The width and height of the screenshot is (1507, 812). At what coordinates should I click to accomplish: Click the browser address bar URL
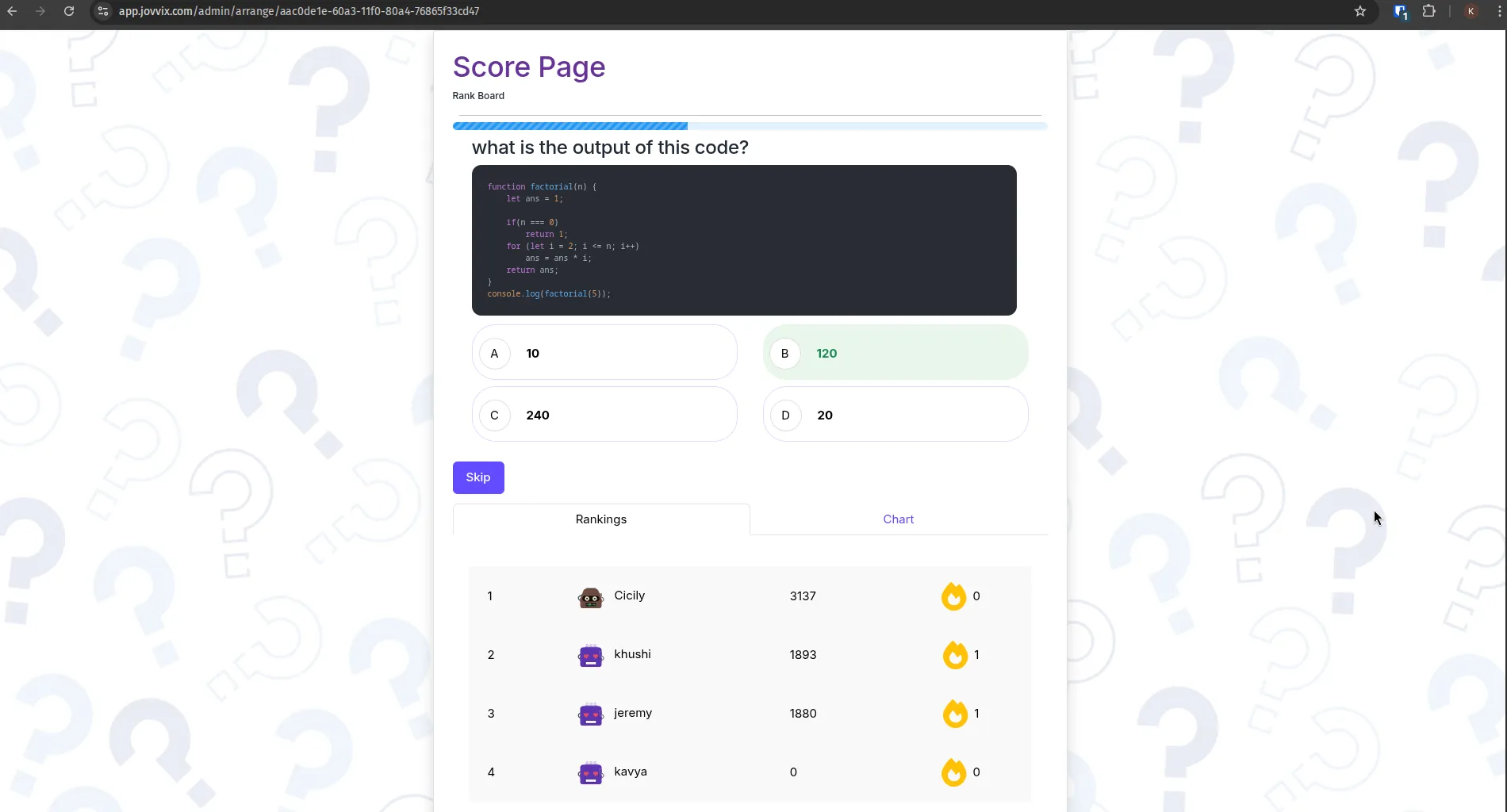(299, 11)
